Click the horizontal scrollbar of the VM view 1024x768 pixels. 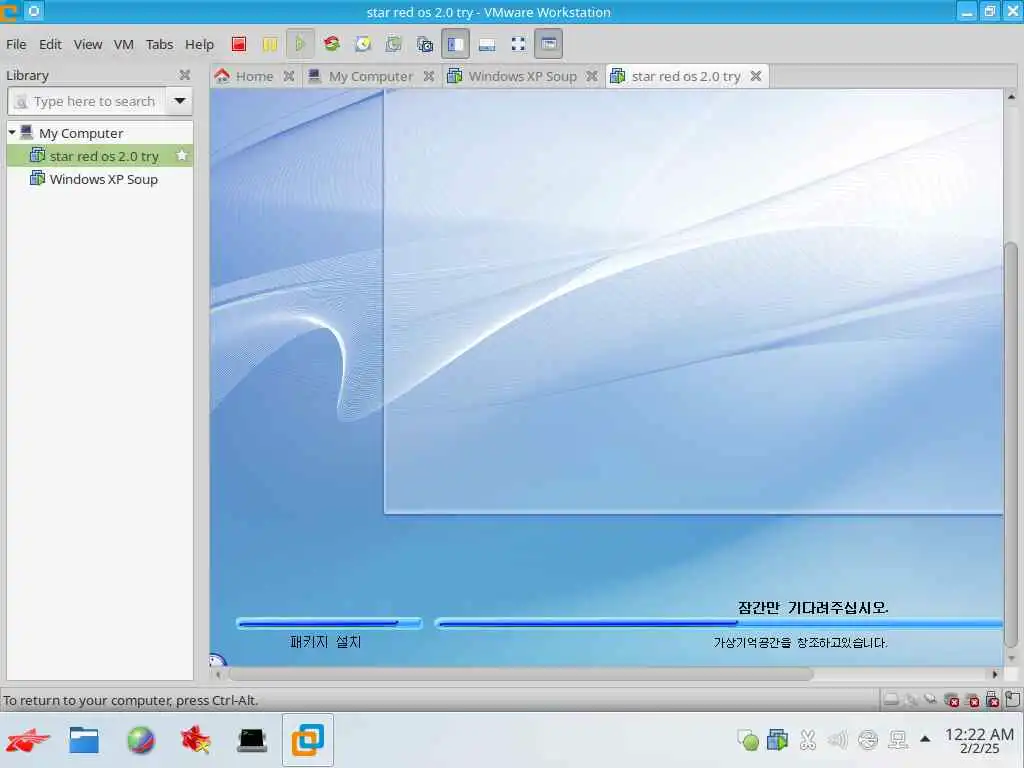pyautogui.click(x=520, y=674)
